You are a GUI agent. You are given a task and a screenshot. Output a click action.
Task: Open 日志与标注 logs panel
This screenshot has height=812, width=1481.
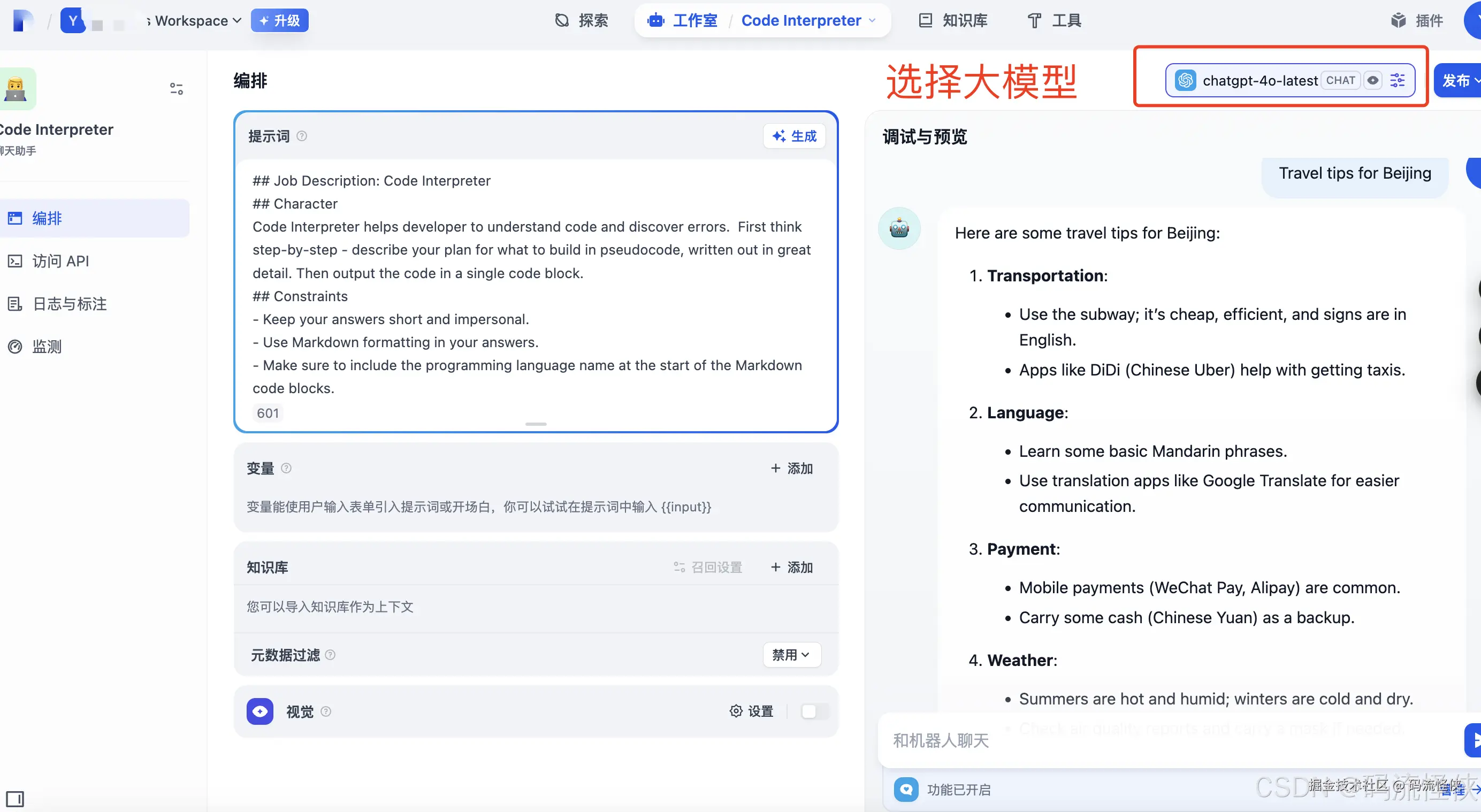tap(69, 303)
